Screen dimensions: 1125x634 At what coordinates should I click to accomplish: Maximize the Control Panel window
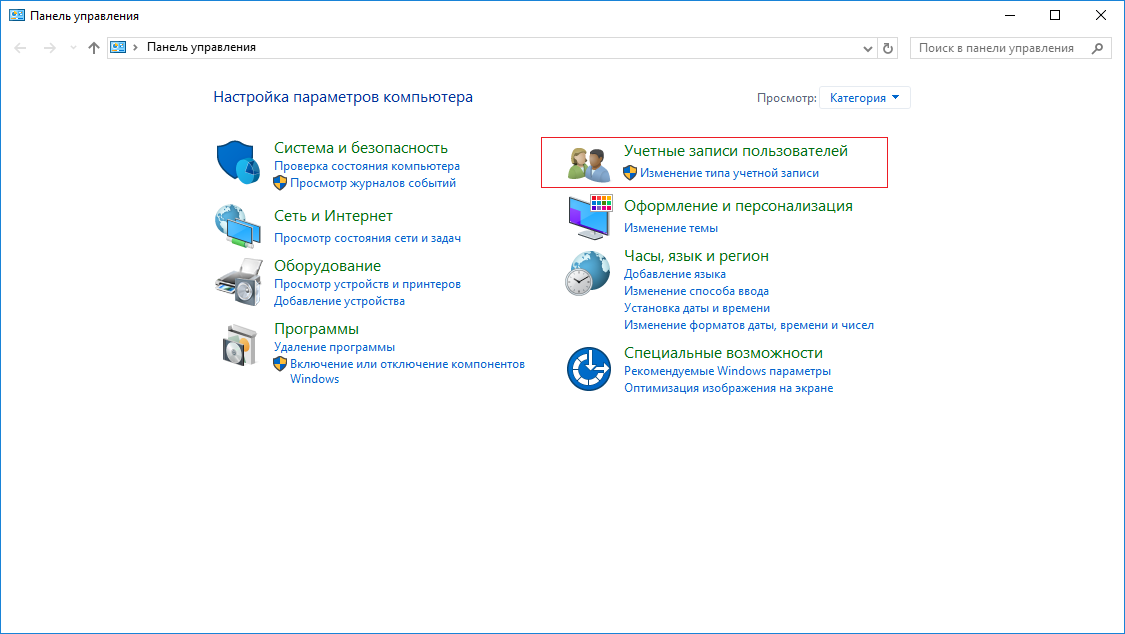1055,15
